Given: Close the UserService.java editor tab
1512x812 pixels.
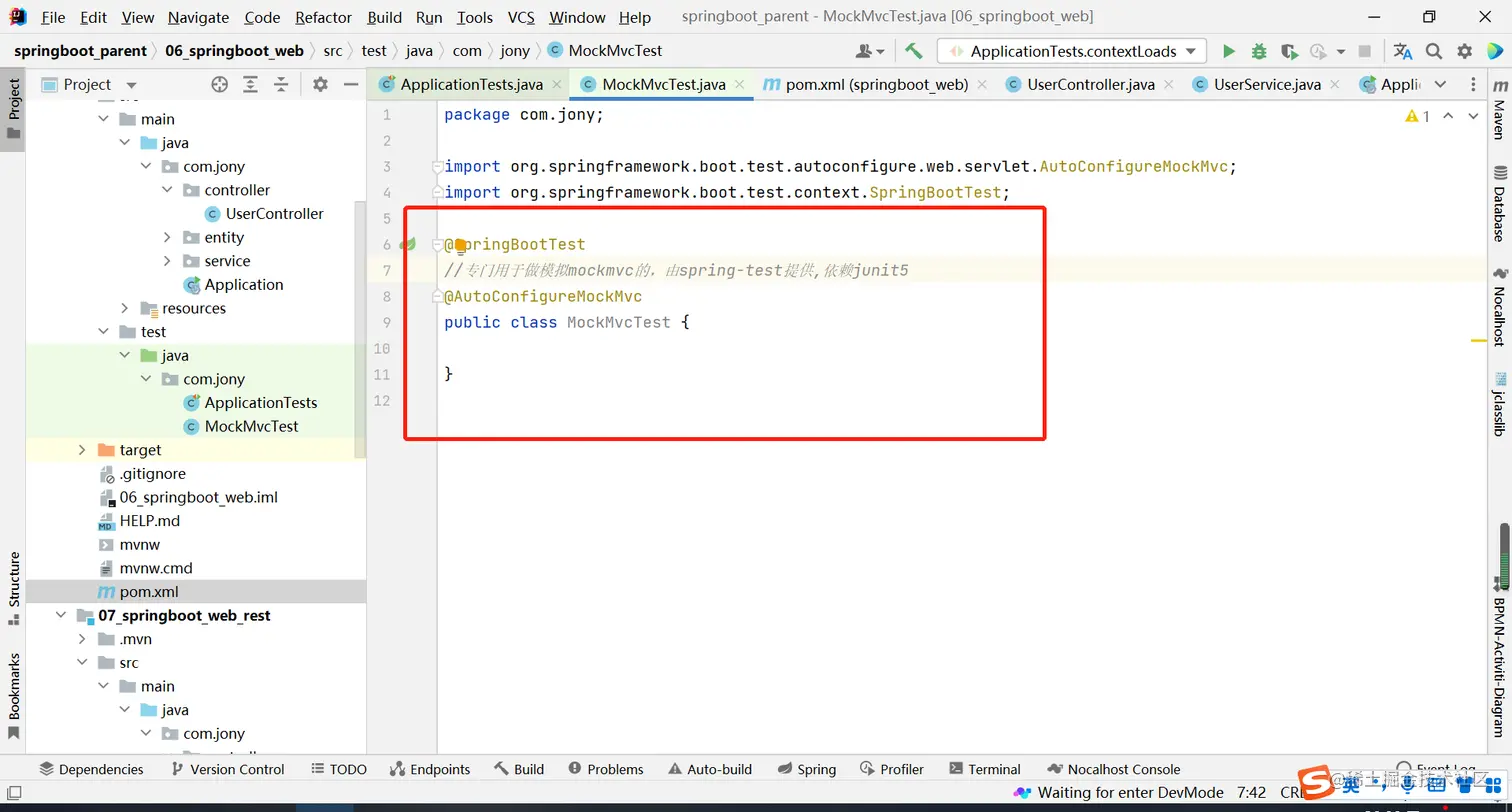Looking at the screenshot, I should tap(1335, 85).
